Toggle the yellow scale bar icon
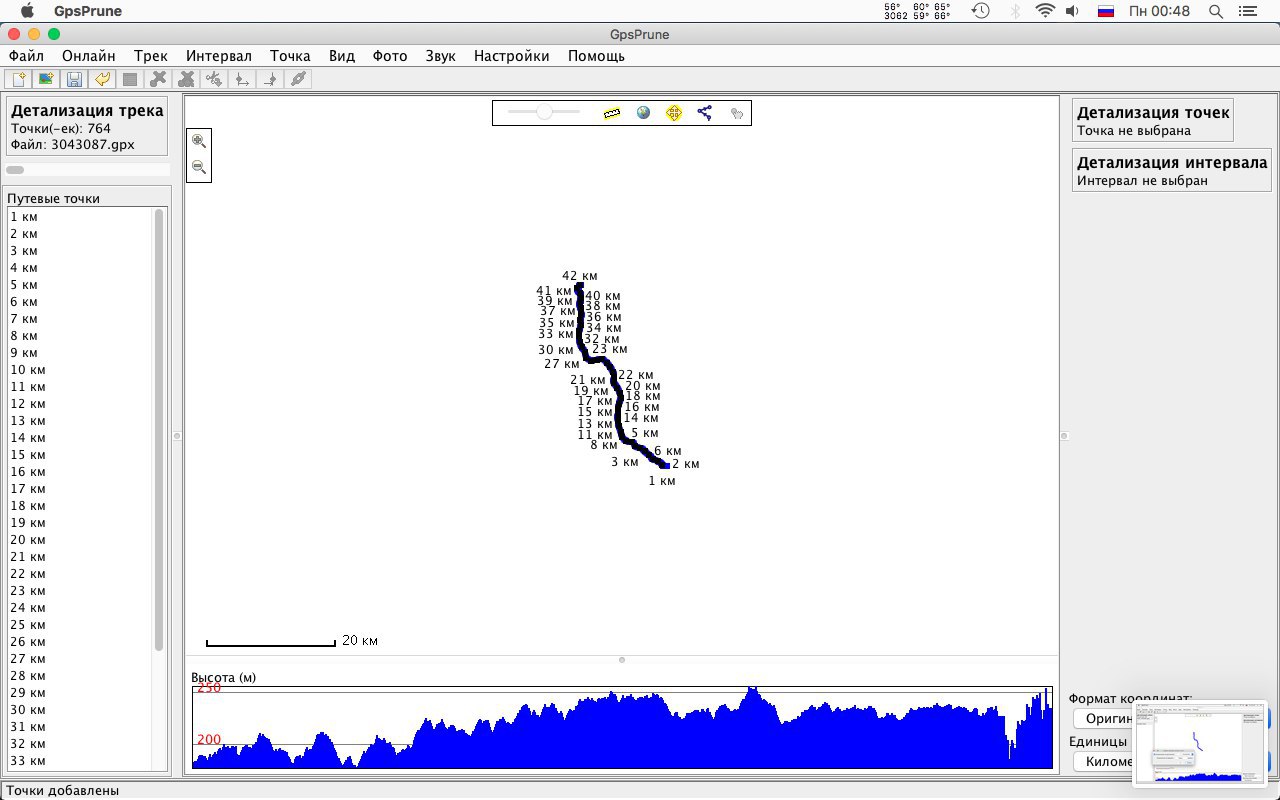 point(612,113)
